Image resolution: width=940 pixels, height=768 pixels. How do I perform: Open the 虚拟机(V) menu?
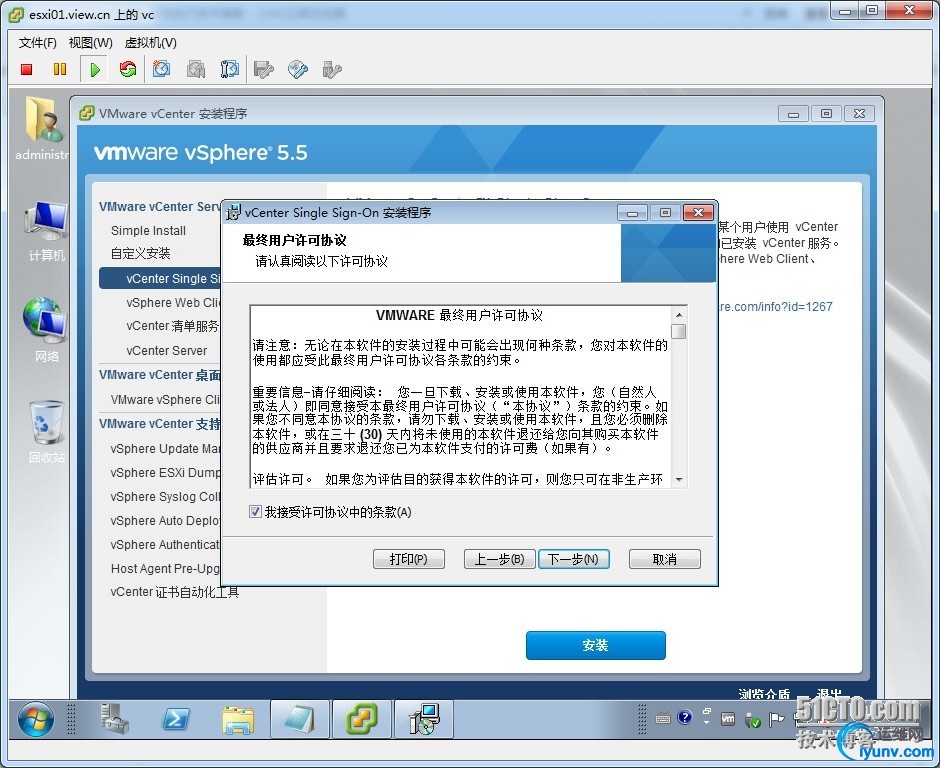click(x=150, y=43)
